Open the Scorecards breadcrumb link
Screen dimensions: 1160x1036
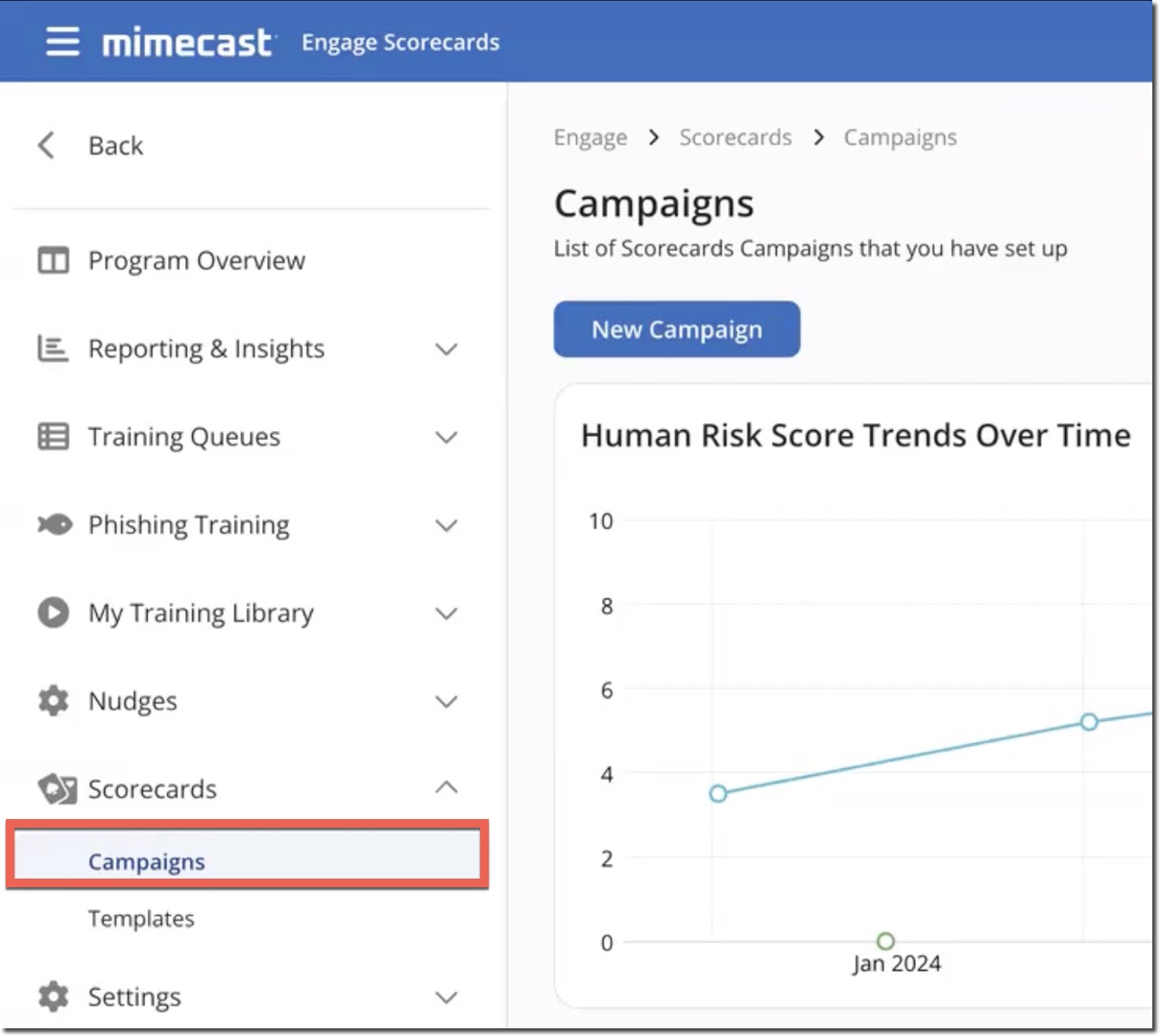click(x=735, y=137)
